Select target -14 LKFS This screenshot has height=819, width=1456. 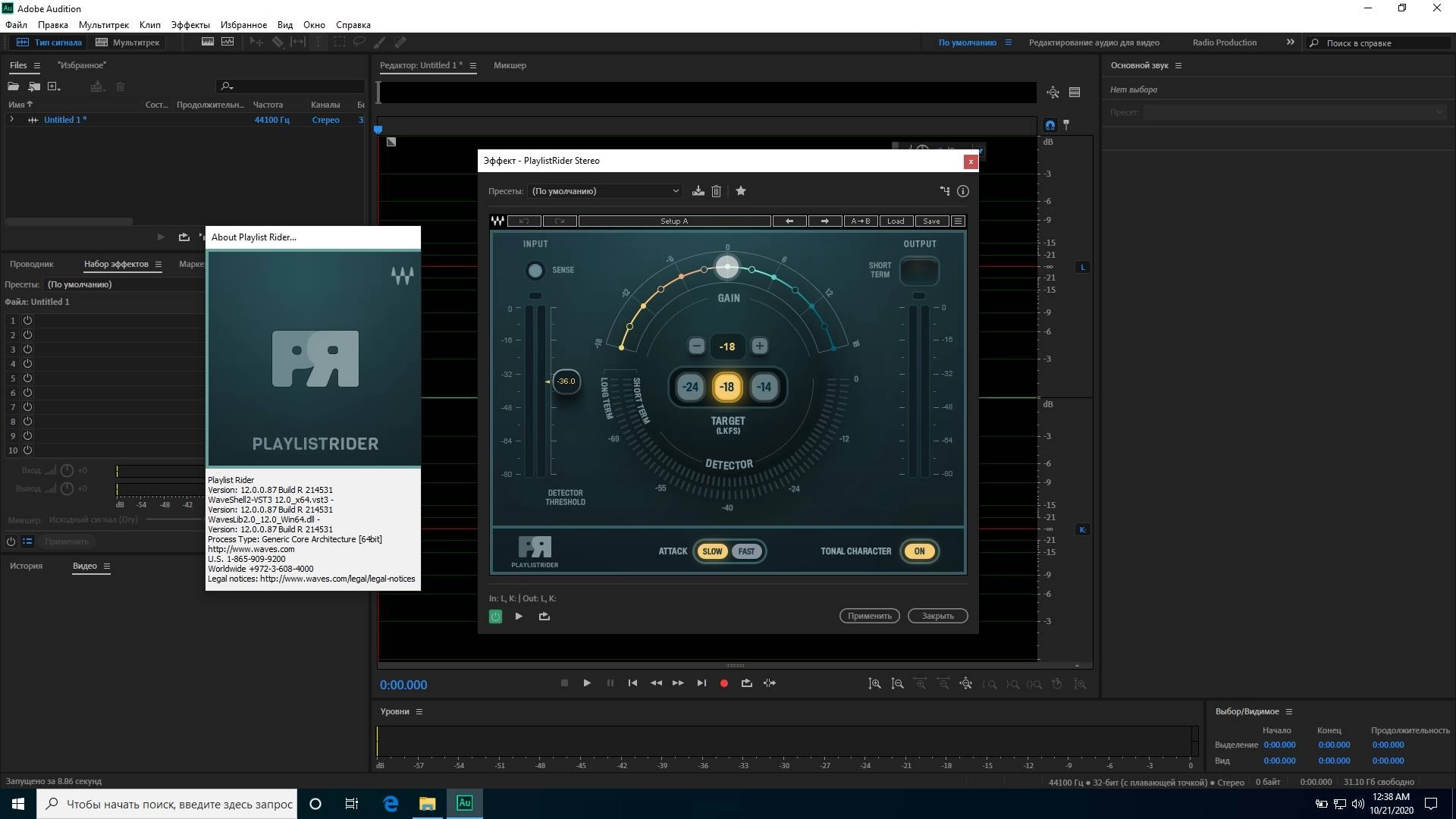[x=764, y=387]
